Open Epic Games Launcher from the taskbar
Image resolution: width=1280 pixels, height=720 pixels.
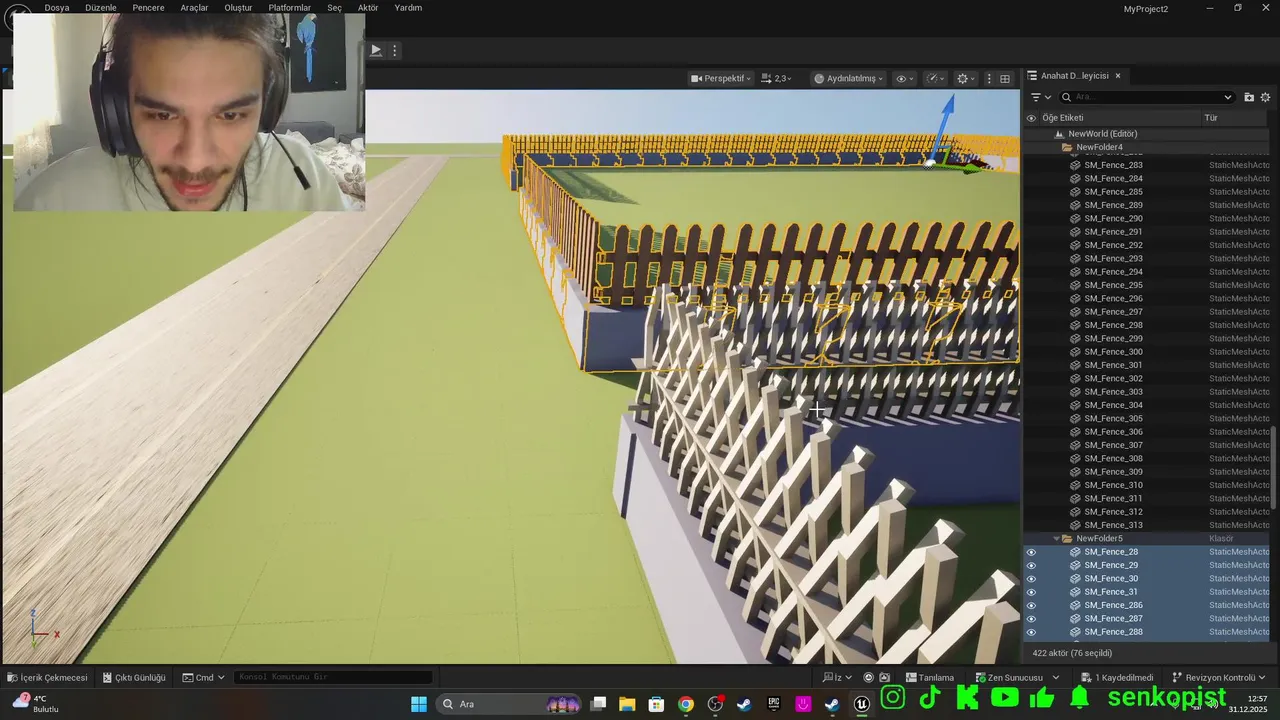[x=774, y=704]
